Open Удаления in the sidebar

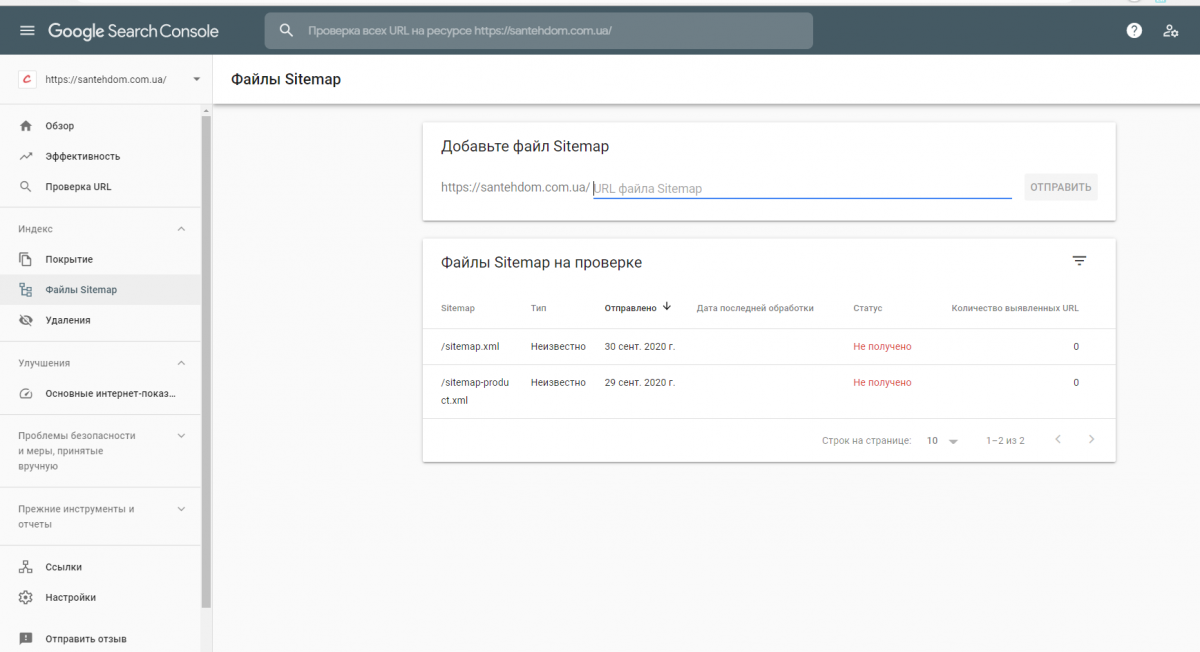(100, 320)
